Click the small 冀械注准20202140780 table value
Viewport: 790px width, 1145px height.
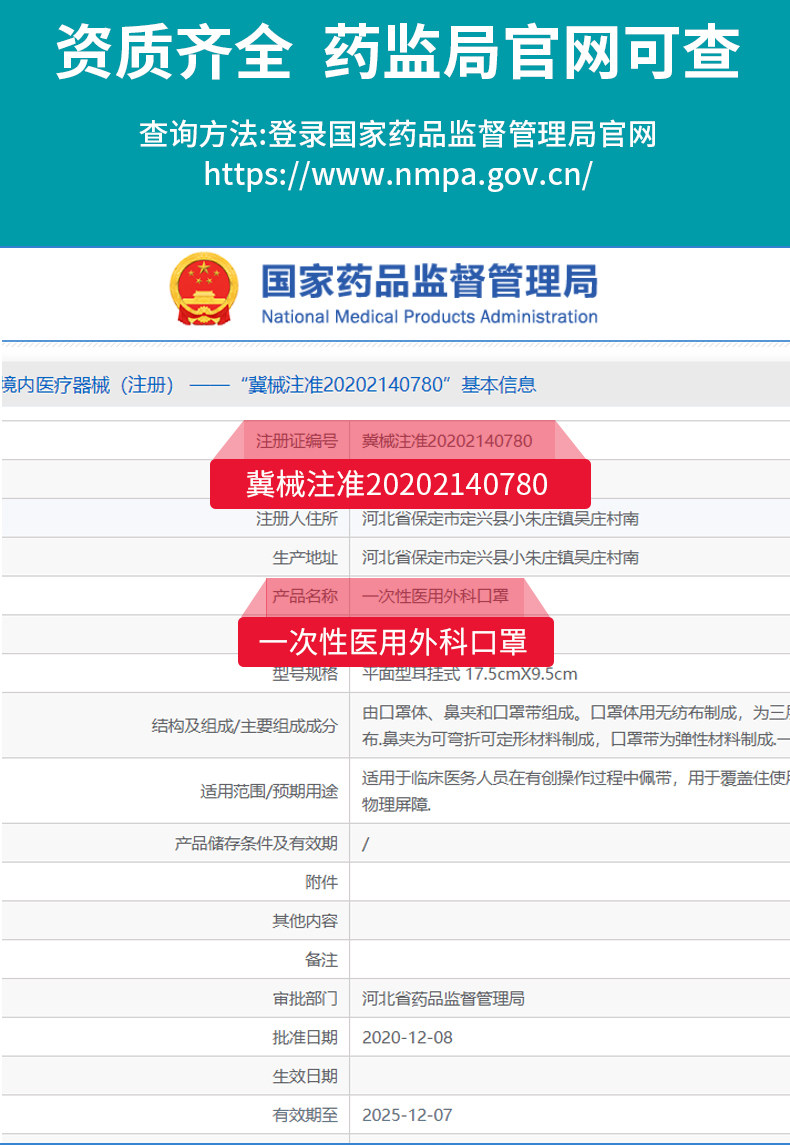[447, 441]
